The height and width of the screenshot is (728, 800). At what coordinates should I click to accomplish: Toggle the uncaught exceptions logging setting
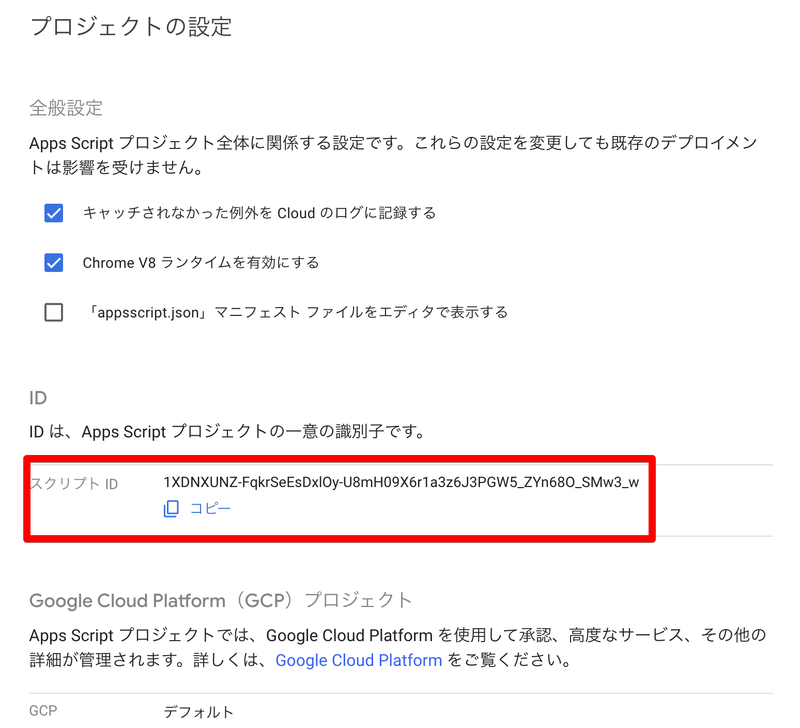click(x=53, y=213)
